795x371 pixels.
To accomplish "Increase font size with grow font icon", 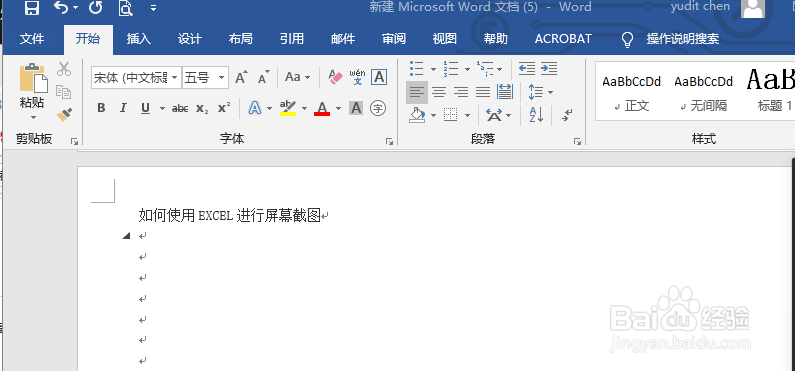I will pos(241,78).
